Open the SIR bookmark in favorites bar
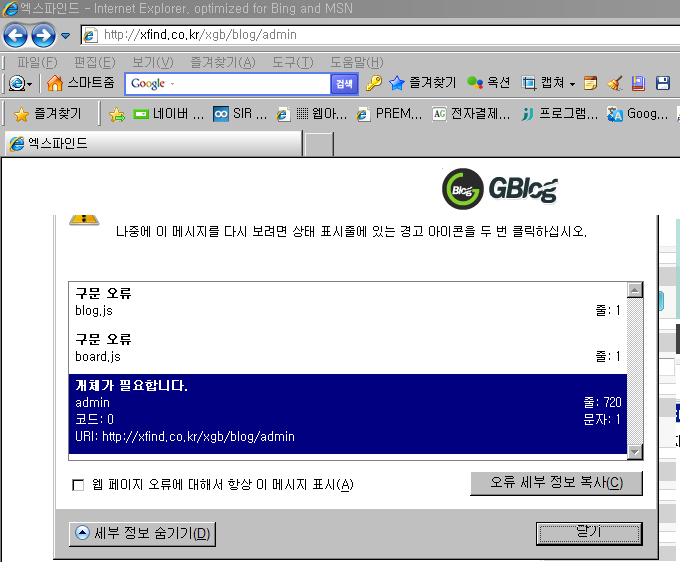693x572 pixels. (240, 114)
